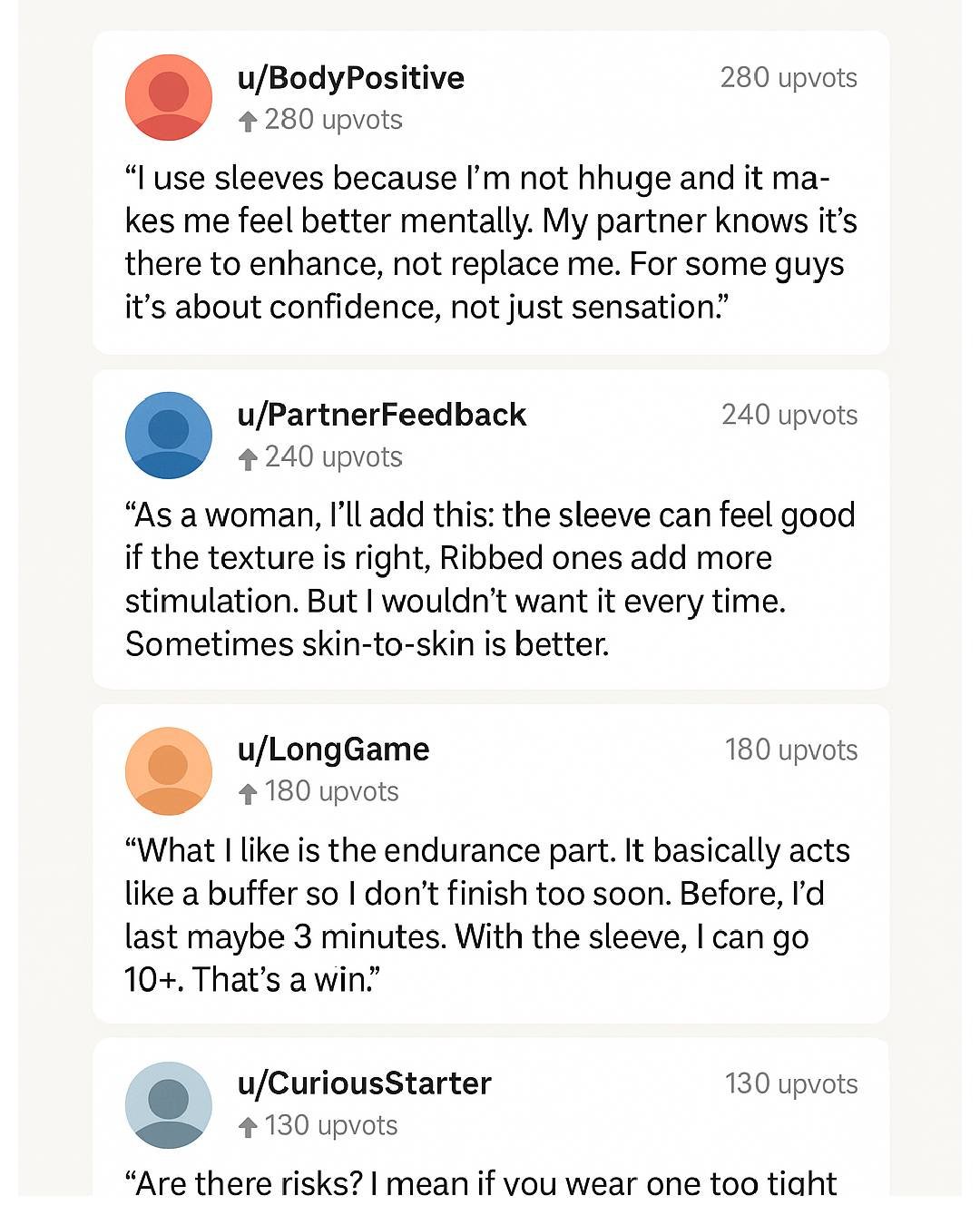This screenshot has width=980, height=1225.
Task: Click u/LongGame's orange avatar icon
Action: click(x=168, y=770)
